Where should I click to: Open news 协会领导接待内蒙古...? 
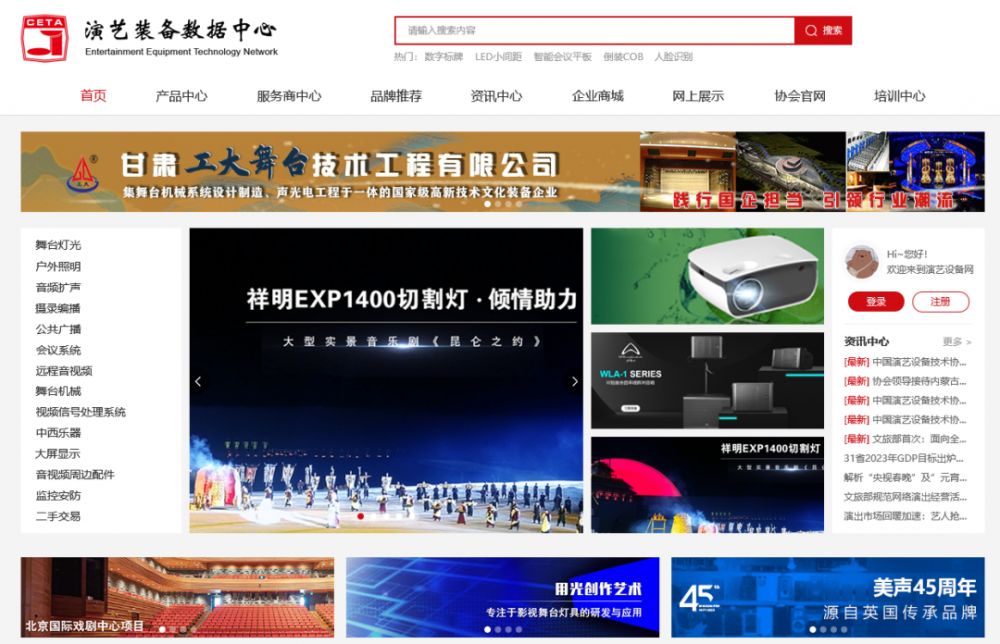(x=905, y=381)
